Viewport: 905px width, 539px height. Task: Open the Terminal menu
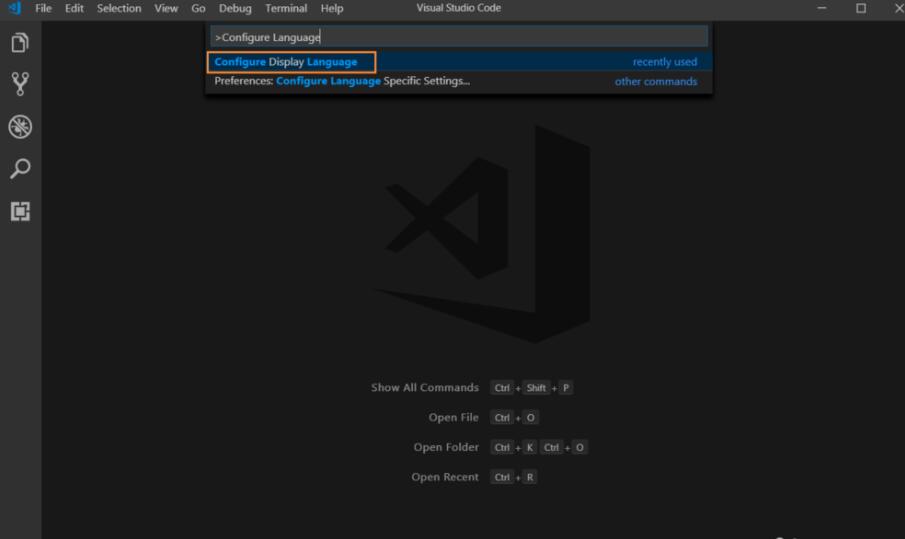[x=286, y=8]
